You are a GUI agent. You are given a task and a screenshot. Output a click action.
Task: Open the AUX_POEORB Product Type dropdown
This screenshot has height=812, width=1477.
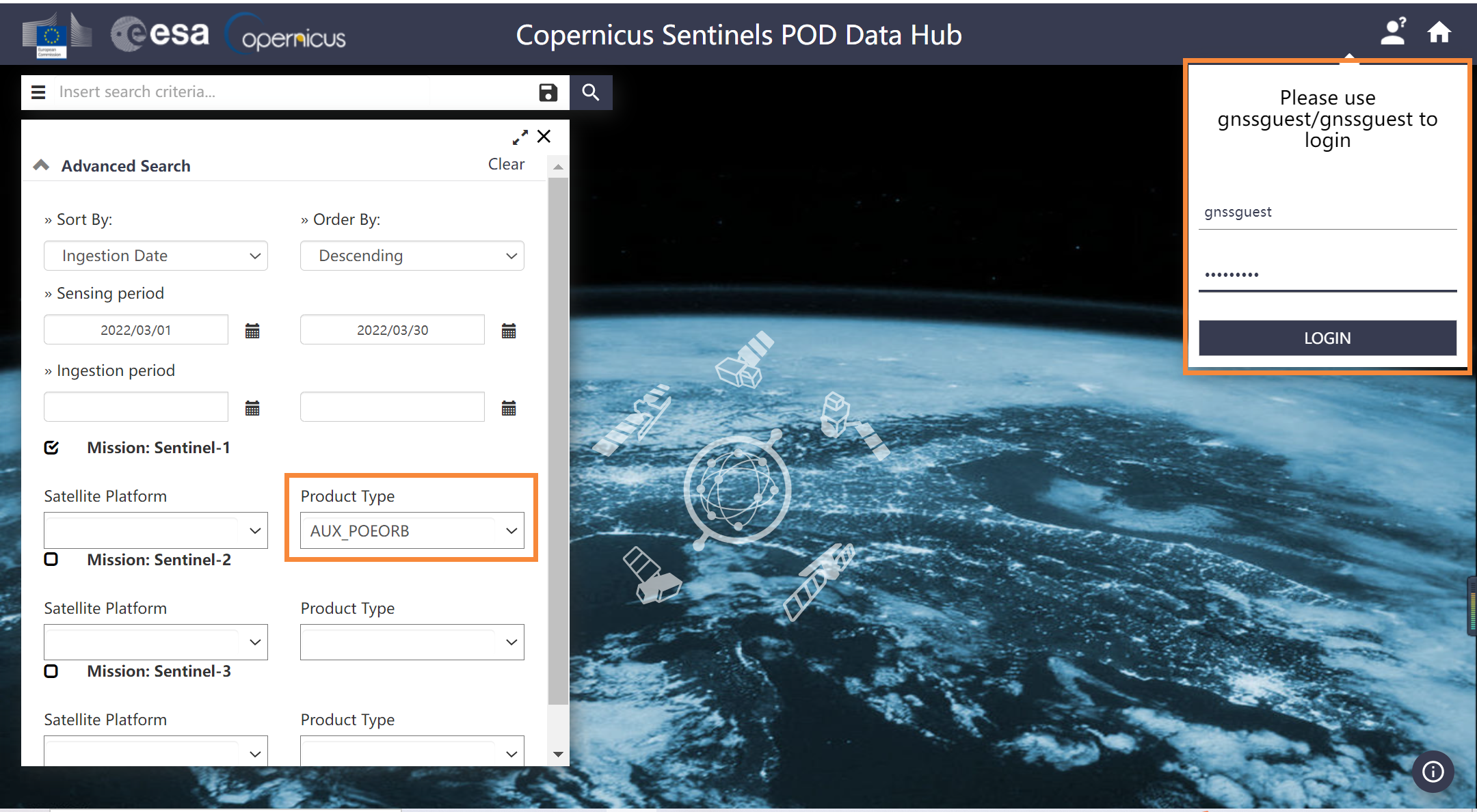[x=411, y=530]
